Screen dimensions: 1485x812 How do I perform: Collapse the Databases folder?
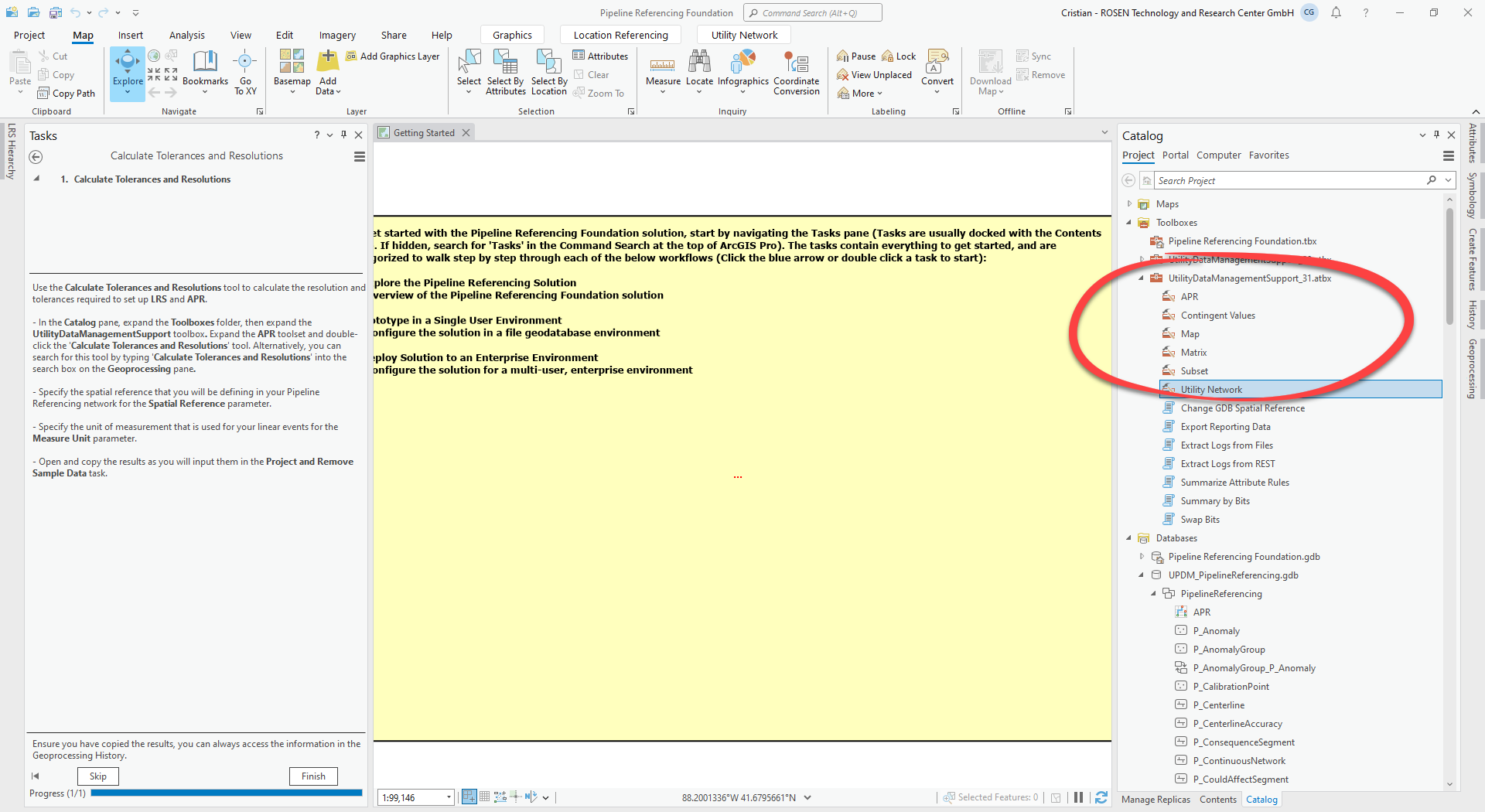click(x=1130, y=537)
